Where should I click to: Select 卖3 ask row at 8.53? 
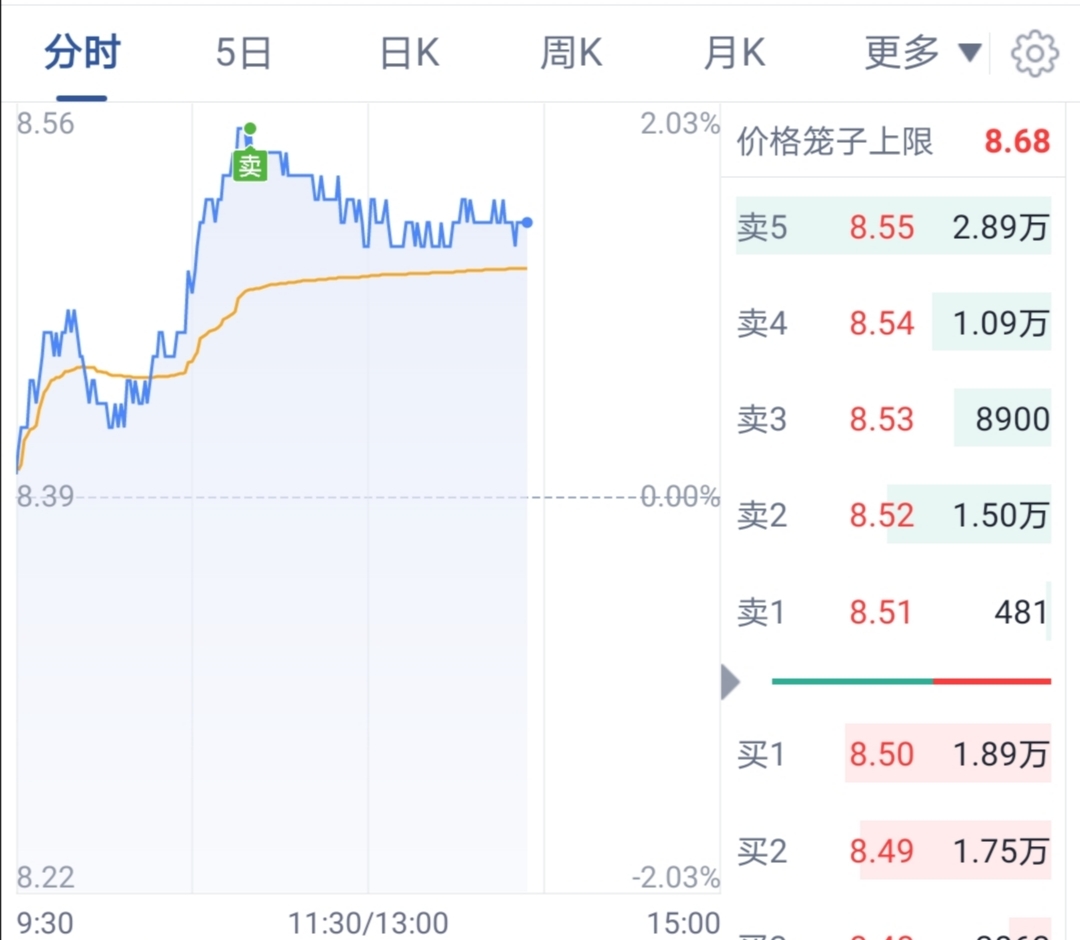point(893,418)
